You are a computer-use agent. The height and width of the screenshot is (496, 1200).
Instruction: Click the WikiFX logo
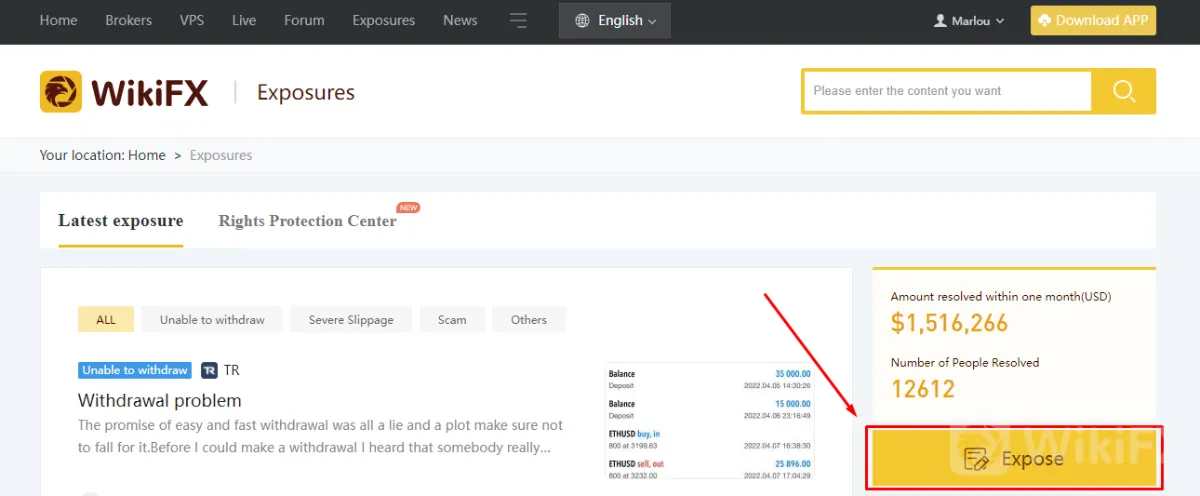point(124,92)
